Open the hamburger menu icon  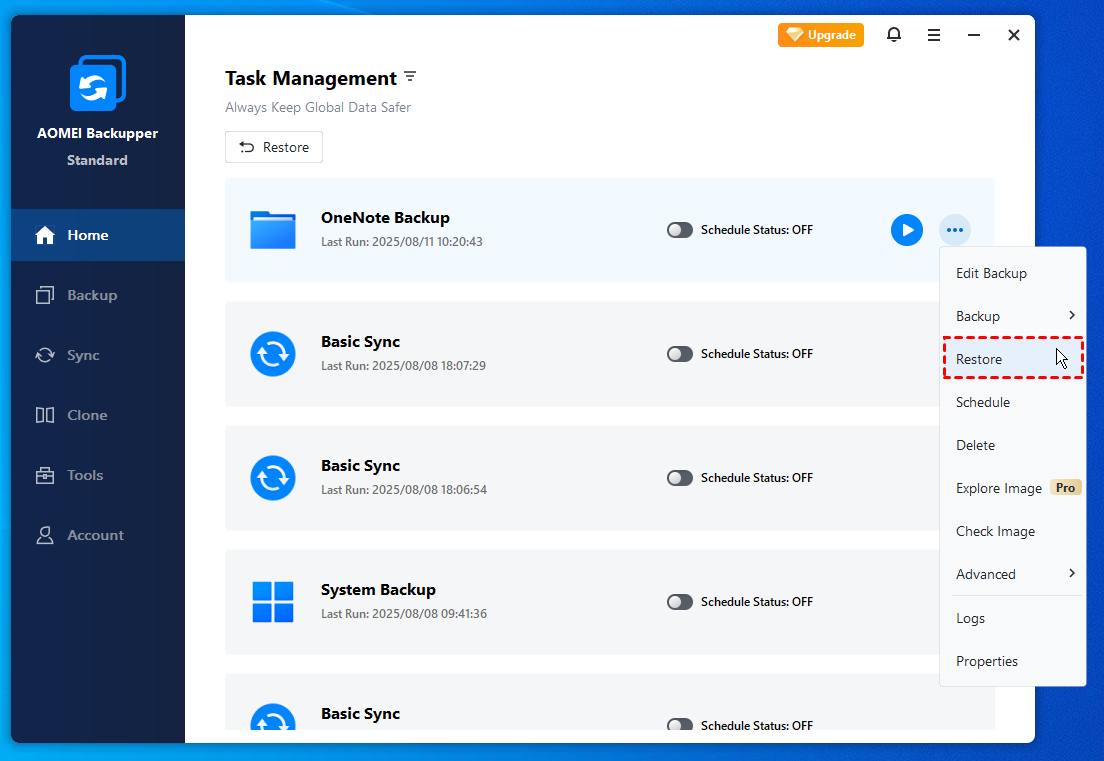tap(934, 35)
